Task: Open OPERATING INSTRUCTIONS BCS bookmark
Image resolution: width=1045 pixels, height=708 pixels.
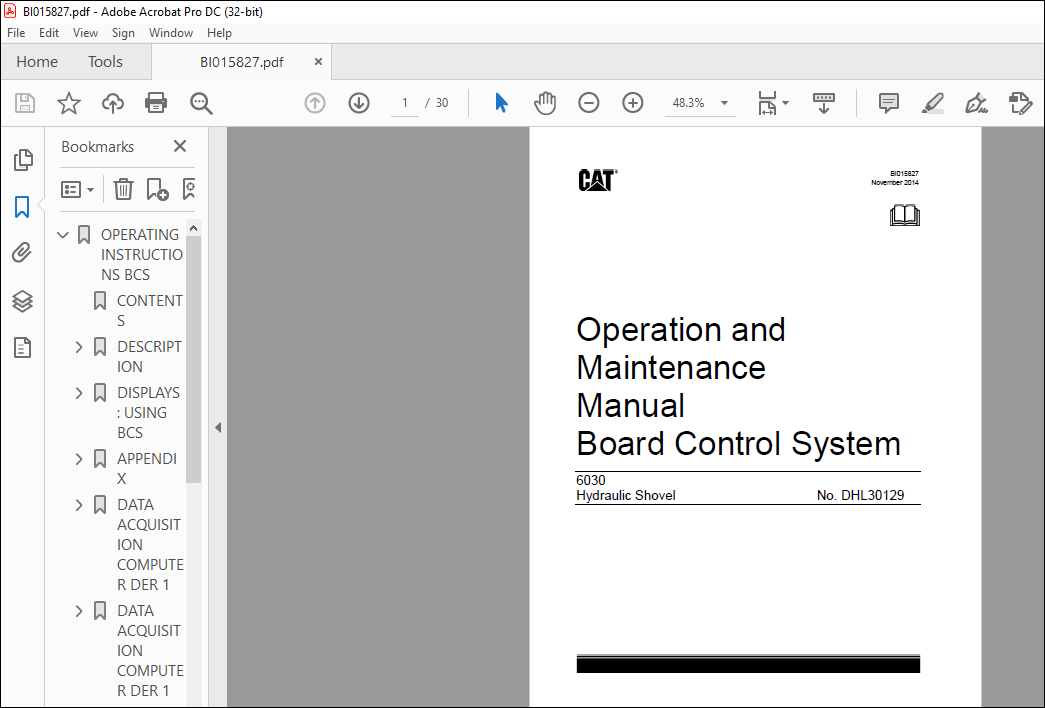Action: pyautogui.click(x=141, y=255)
